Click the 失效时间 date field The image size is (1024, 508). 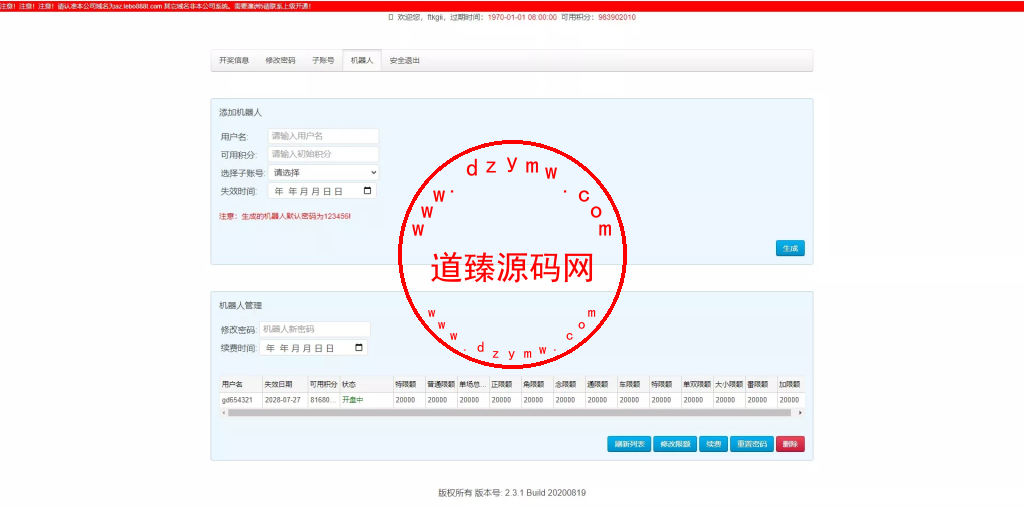coord(322,191)
